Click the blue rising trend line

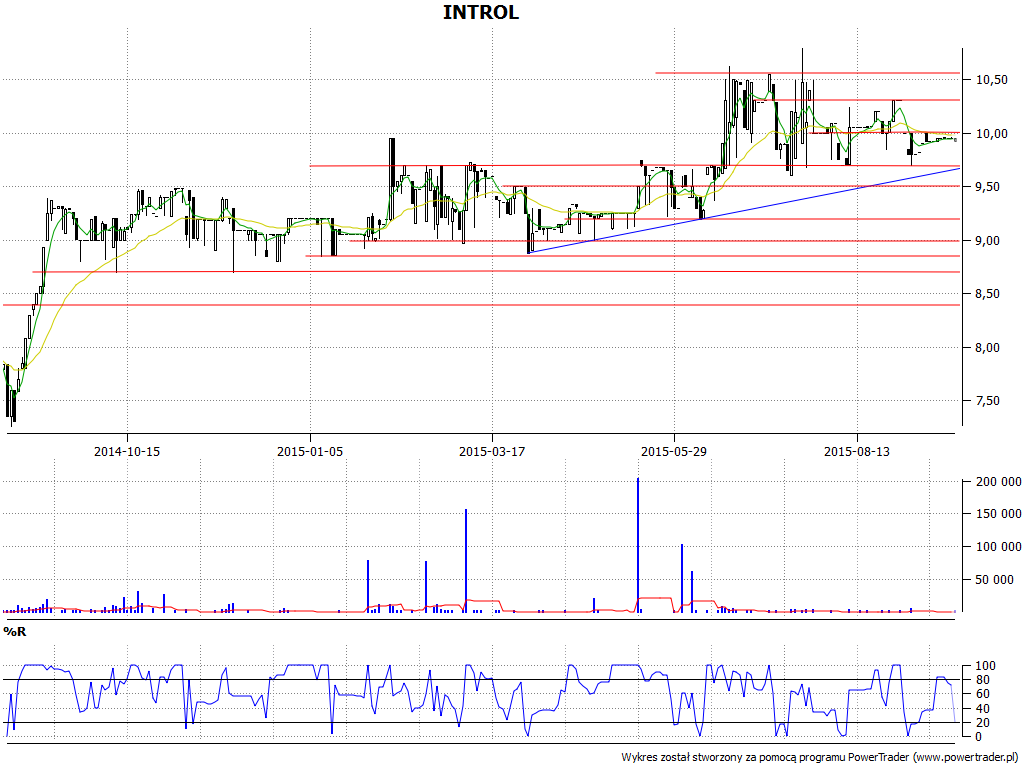(744, 210)
